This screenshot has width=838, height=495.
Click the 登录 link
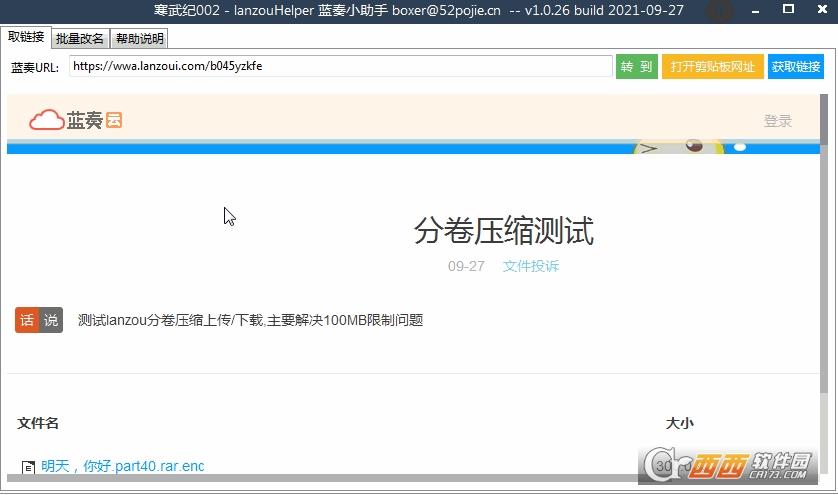[x=778, y=121]
